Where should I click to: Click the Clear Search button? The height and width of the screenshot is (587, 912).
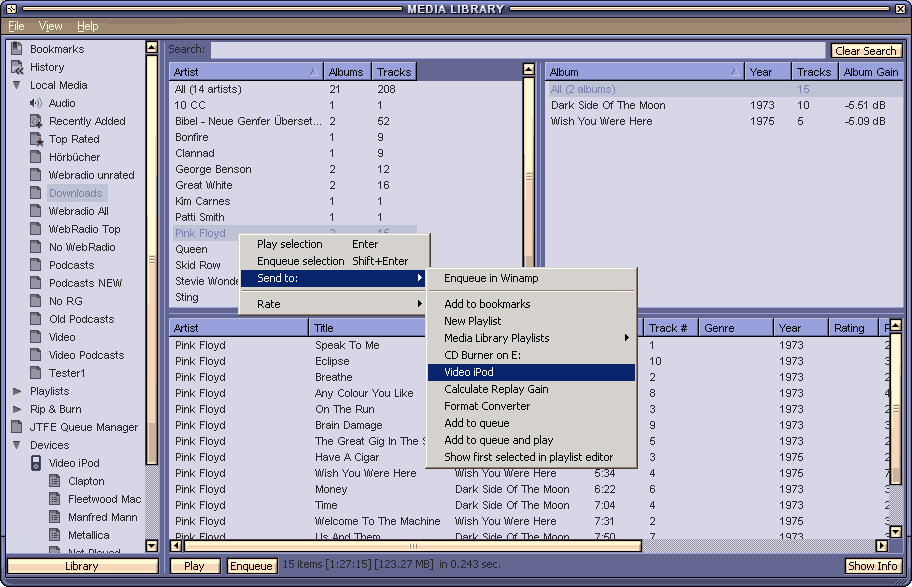[x=866, y=51]
